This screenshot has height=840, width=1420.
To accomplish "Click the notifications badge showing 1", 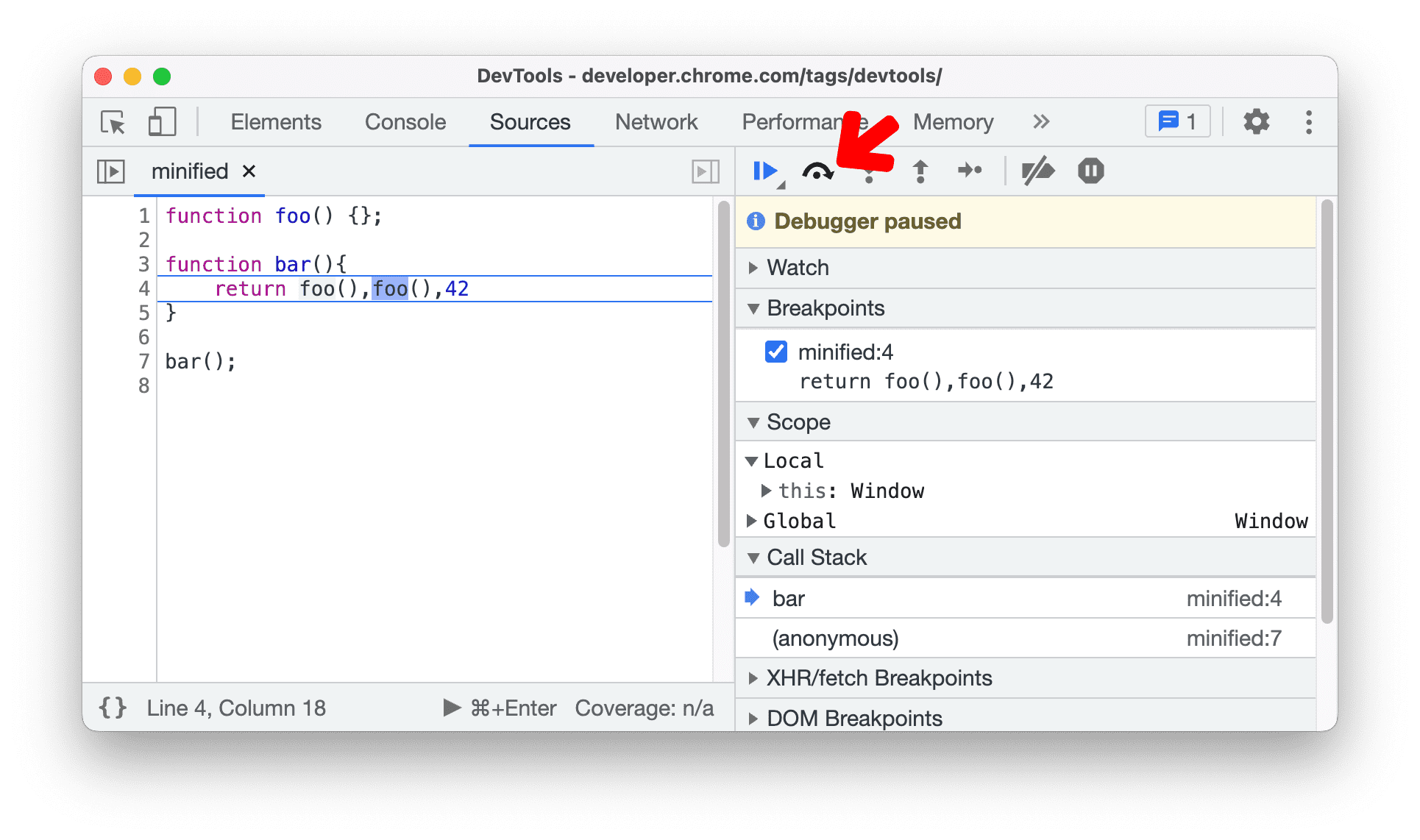I will (x=1178, y=122).
